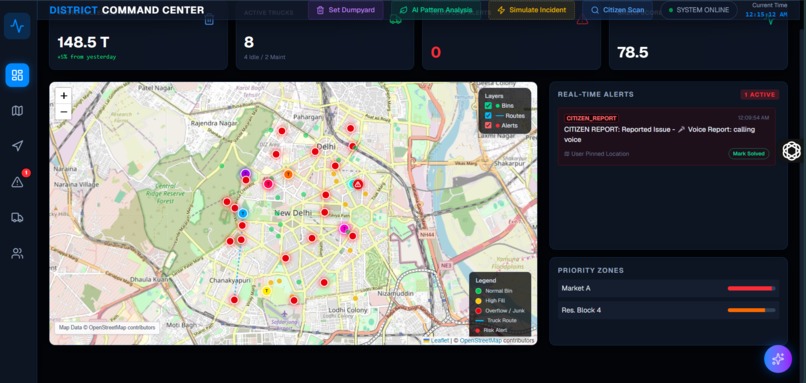The height and width of the screenshot is (383, 806).
Task: Click the New Delhi label on map
Action: [293, 213]
